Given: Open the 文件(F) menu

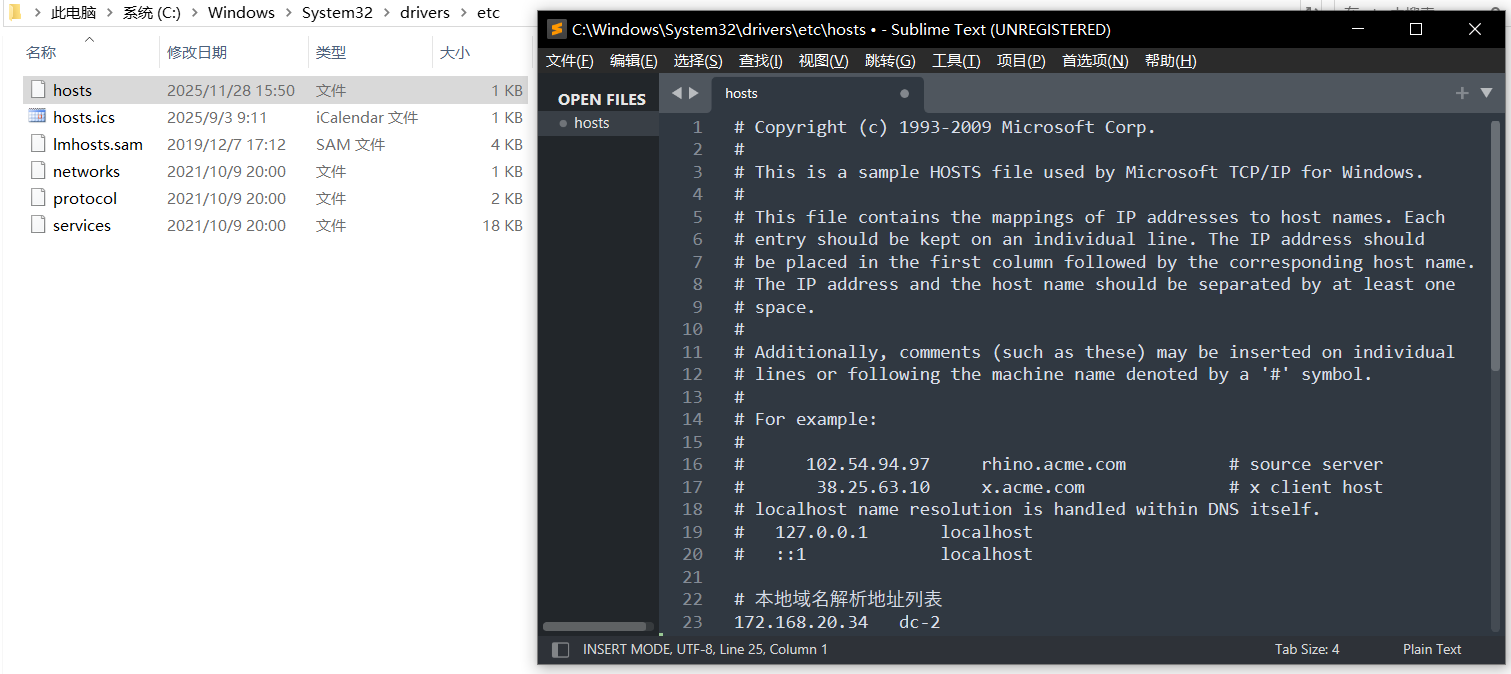Looking at the screenshot, I should tap(570, 61).
